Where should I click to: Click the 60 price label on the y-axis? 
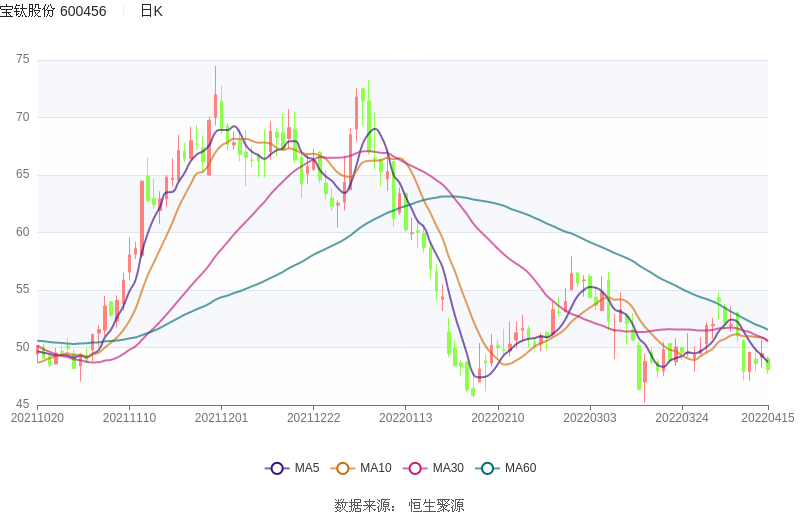23,232
